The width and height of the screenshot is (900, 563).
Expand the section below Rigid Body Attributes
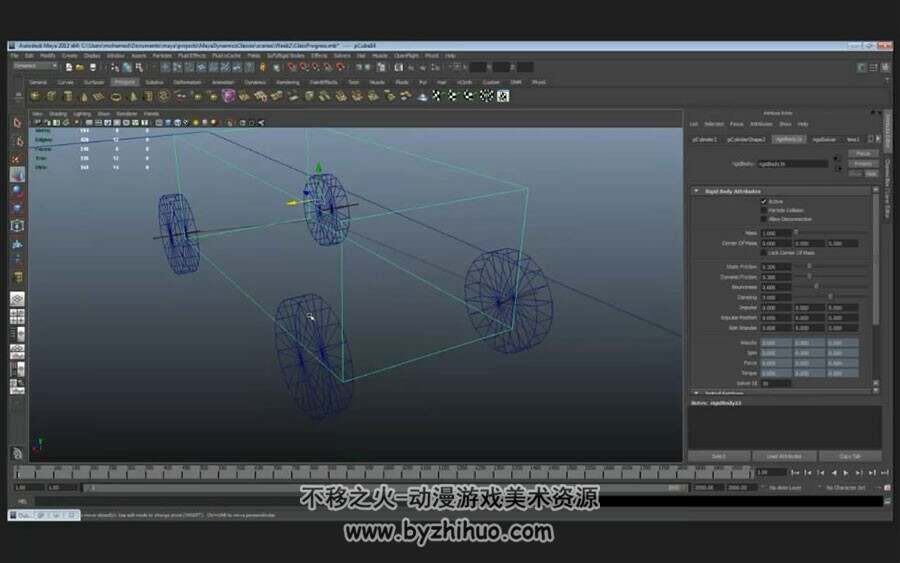coord(696,393)
